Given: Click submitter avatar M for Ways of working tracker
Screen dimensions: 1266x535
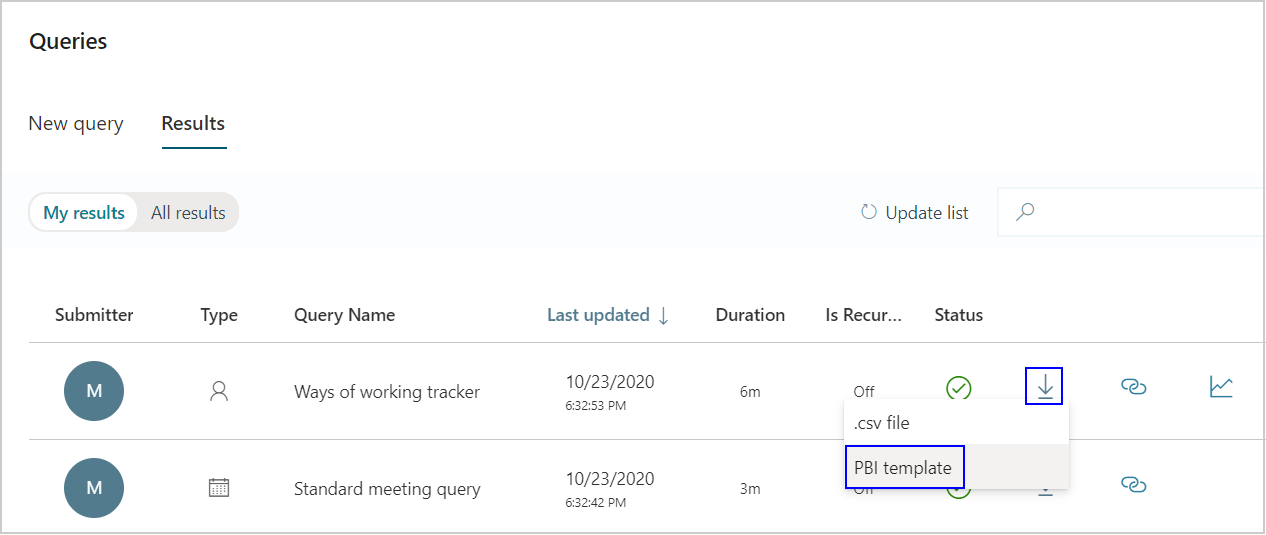Looking at the screenshot, I should [94, 391].
